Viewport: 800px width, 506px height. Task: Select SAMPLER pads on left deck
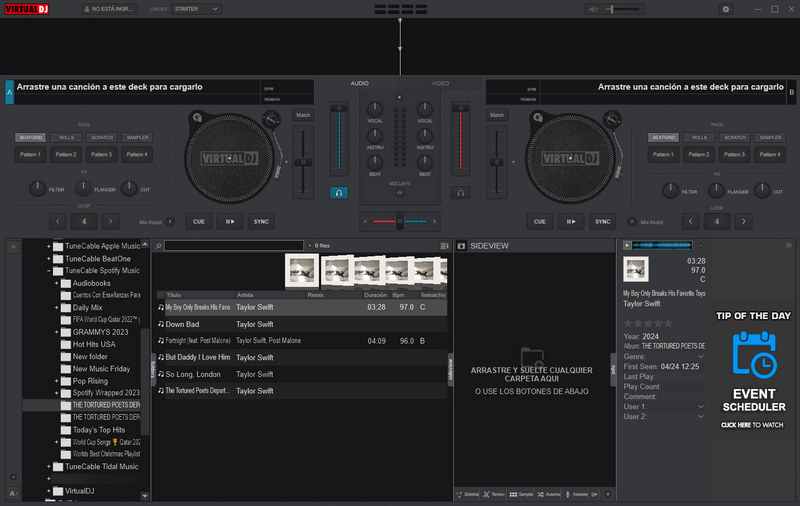(x=137, y=137)
